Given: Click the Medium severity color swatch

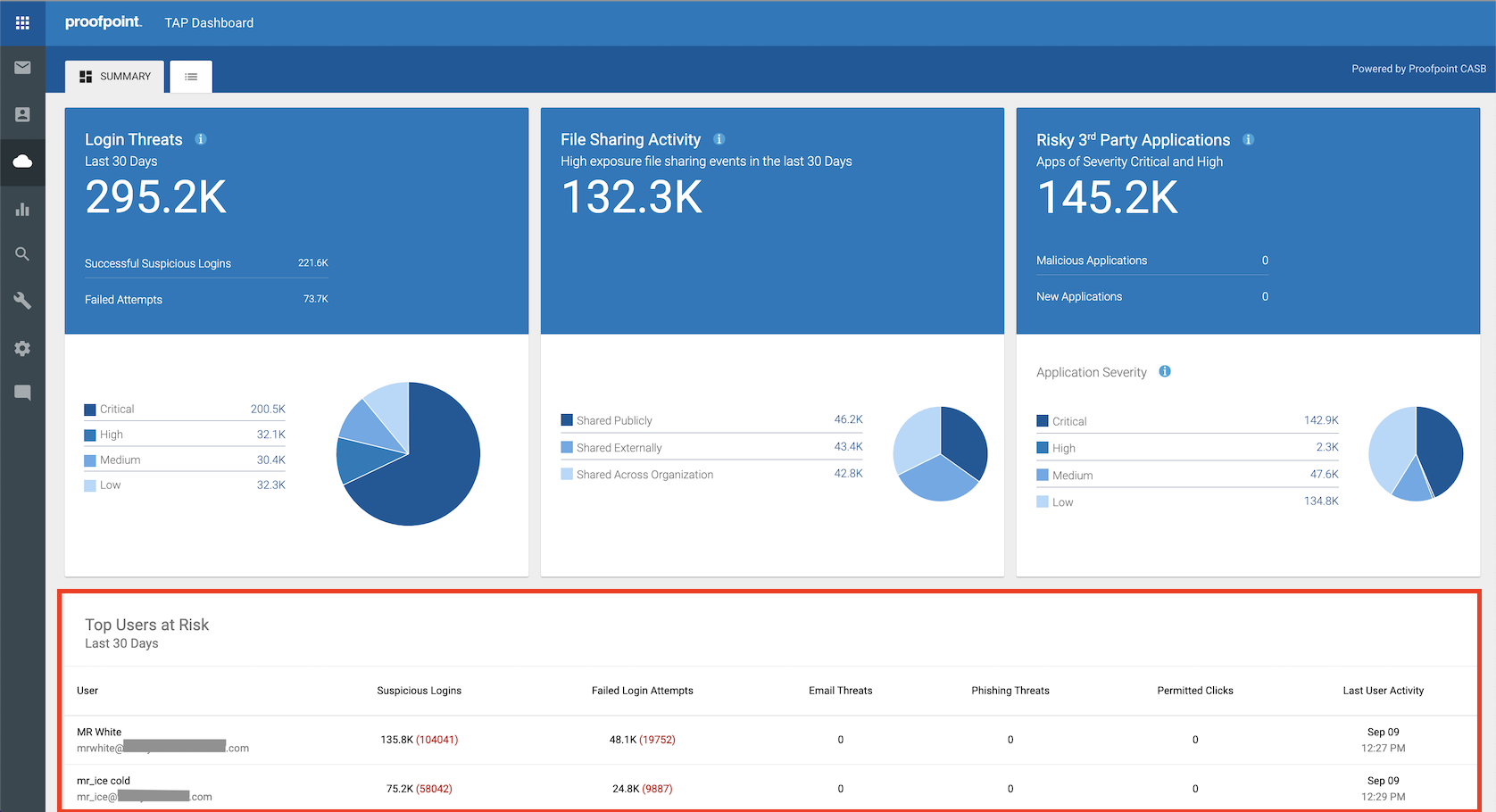Looking at the screenshot, I should 89,460.
